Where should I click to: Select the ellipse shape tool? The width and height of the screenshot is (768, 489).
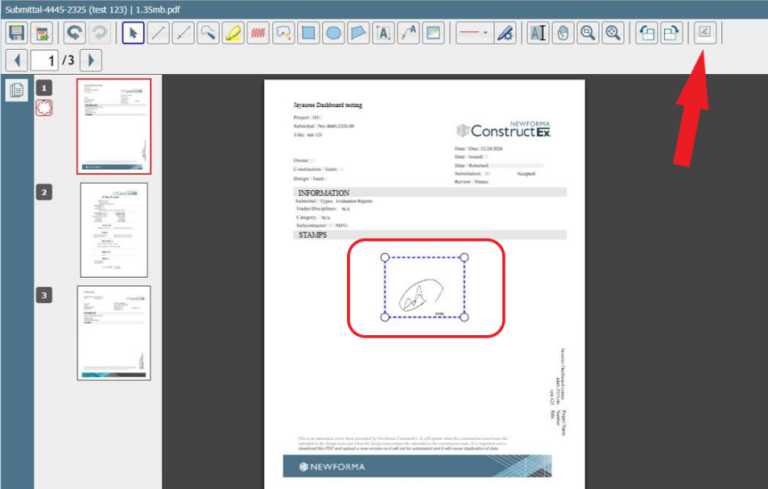[333, 33]
